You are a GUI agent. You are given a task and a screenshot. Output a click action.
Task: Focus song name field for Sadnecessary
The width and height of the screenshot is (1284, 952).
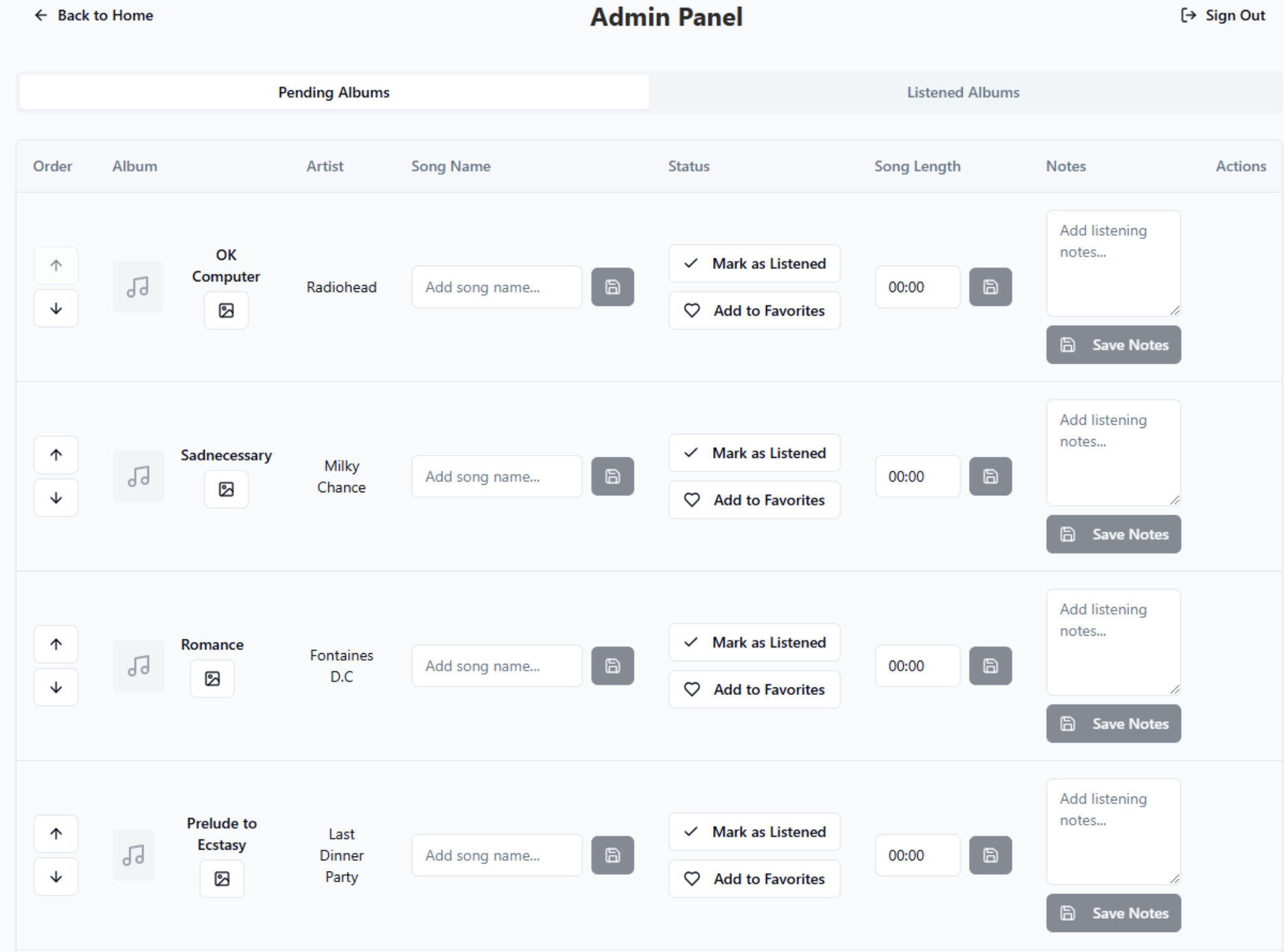(x=497, y=477)
